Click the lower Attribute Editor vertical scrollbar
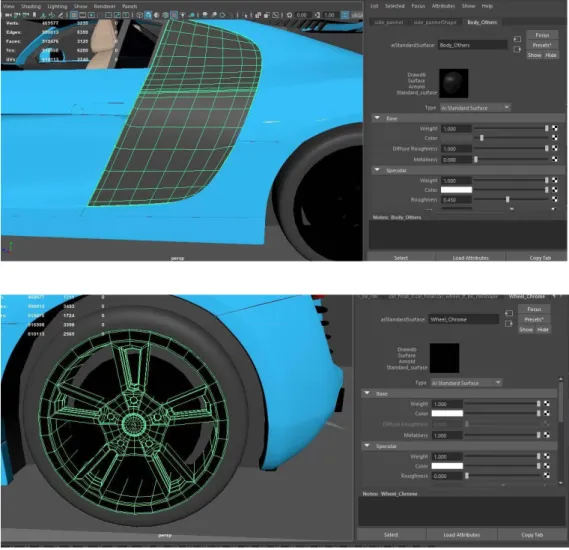Image resolution: width=569 pixels, height=550 pixels. (561, 431)
